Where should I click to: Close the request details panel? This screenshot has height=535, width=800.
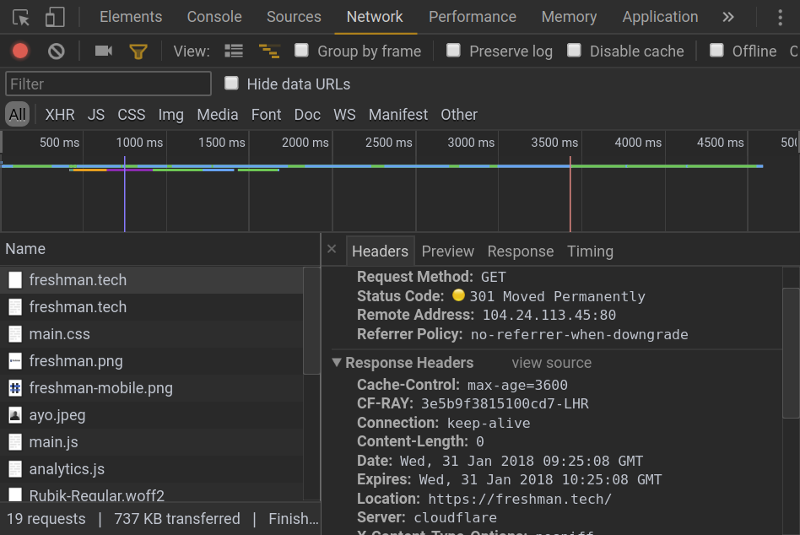[x=332, y=249]
